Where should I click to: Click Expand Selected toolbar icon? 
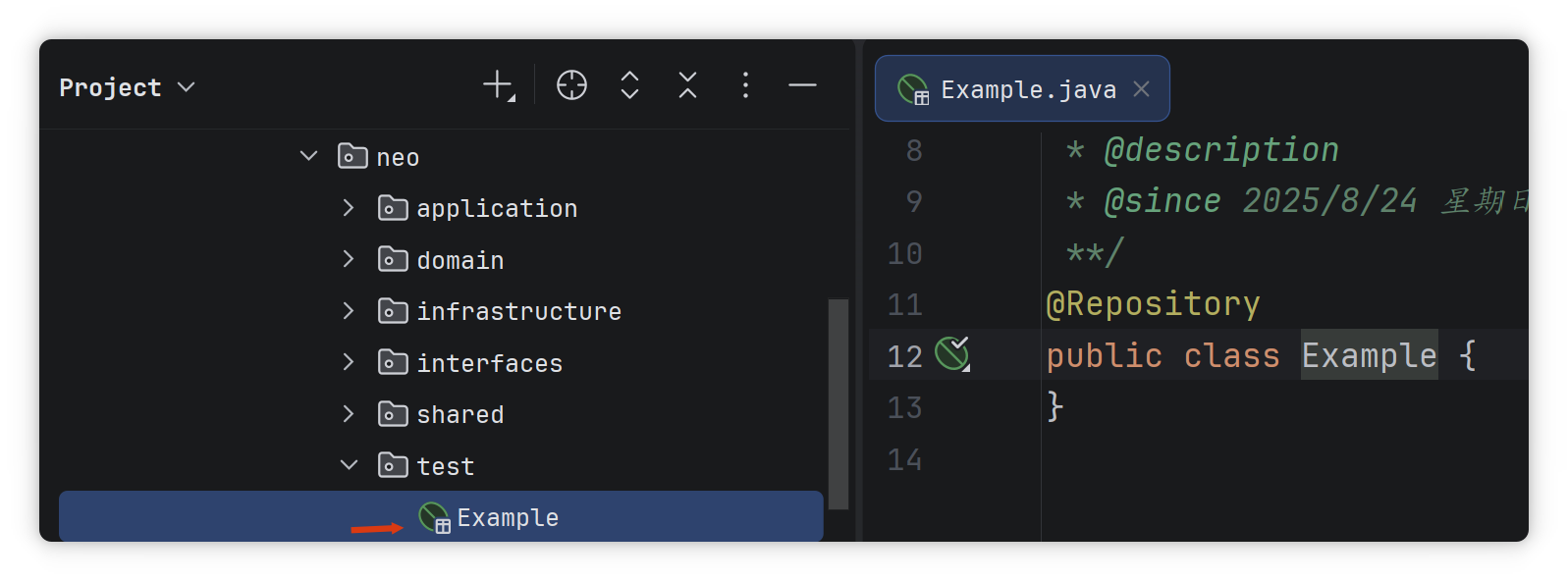tap(630, 86)
